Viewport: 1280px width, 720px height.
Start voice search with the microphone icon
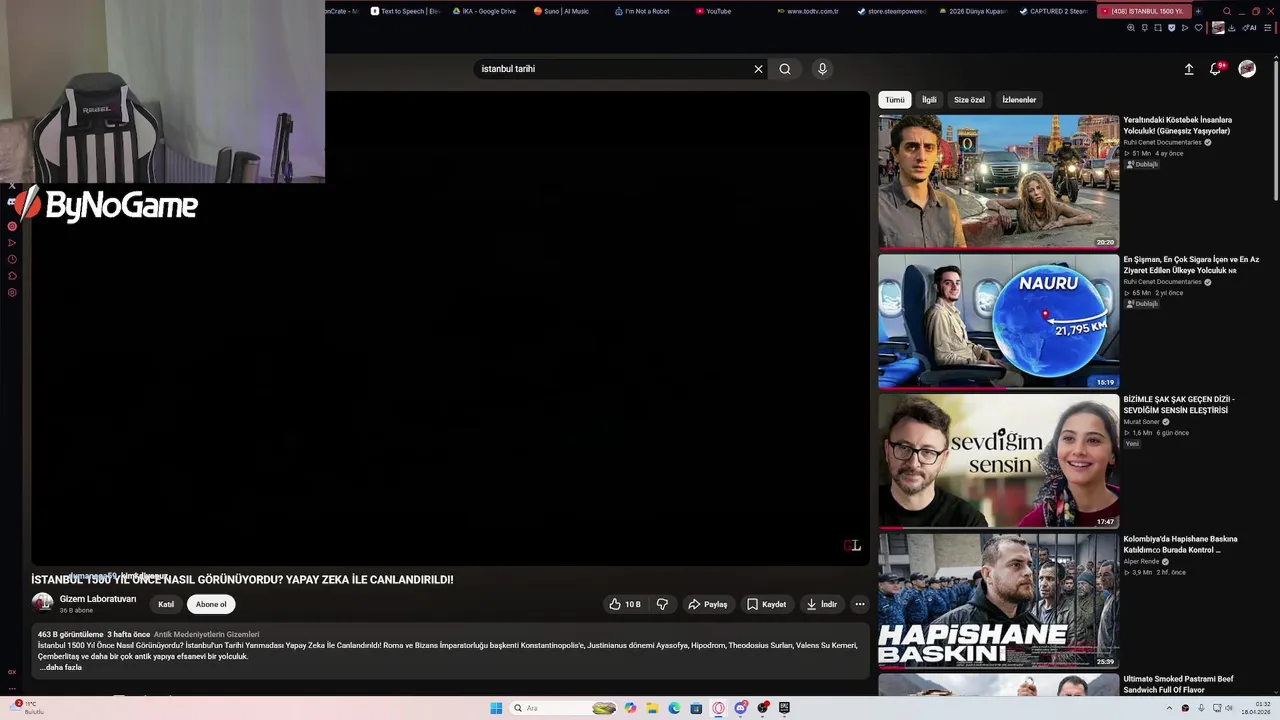point(822,69)
